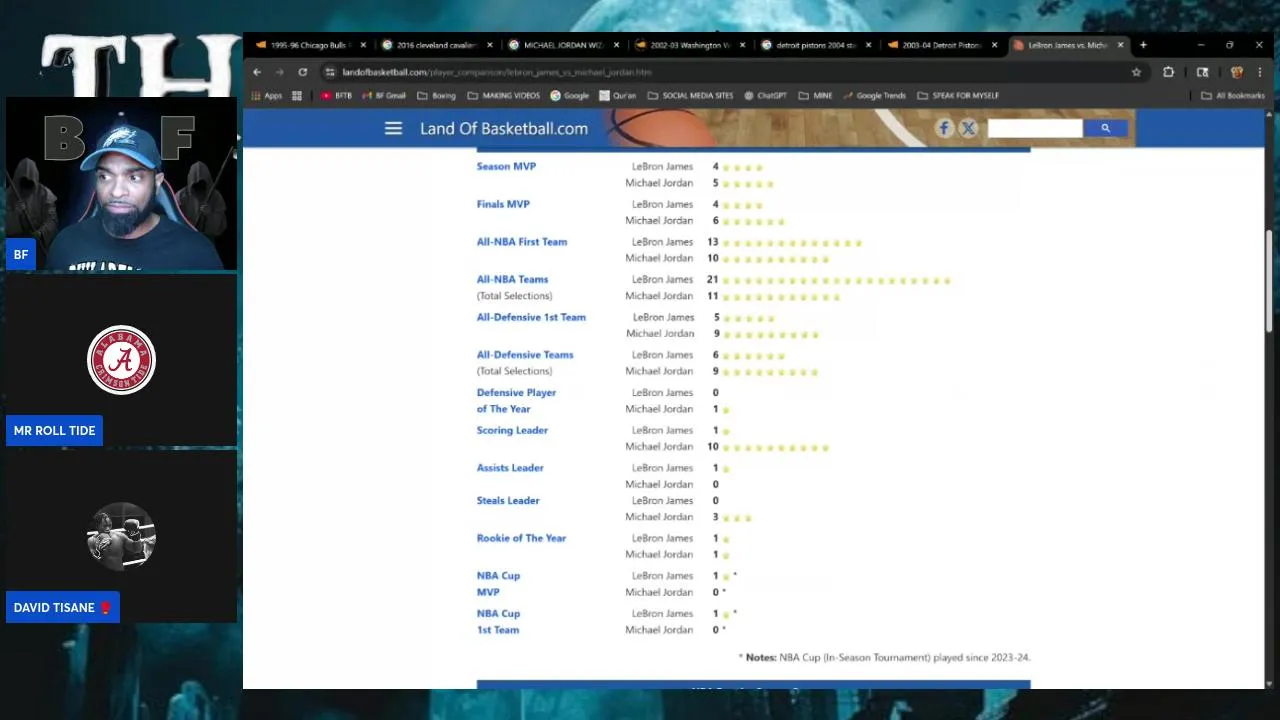1280x720 pixels.
Task: Open the Google bookmark
Action: pos(569,96)
